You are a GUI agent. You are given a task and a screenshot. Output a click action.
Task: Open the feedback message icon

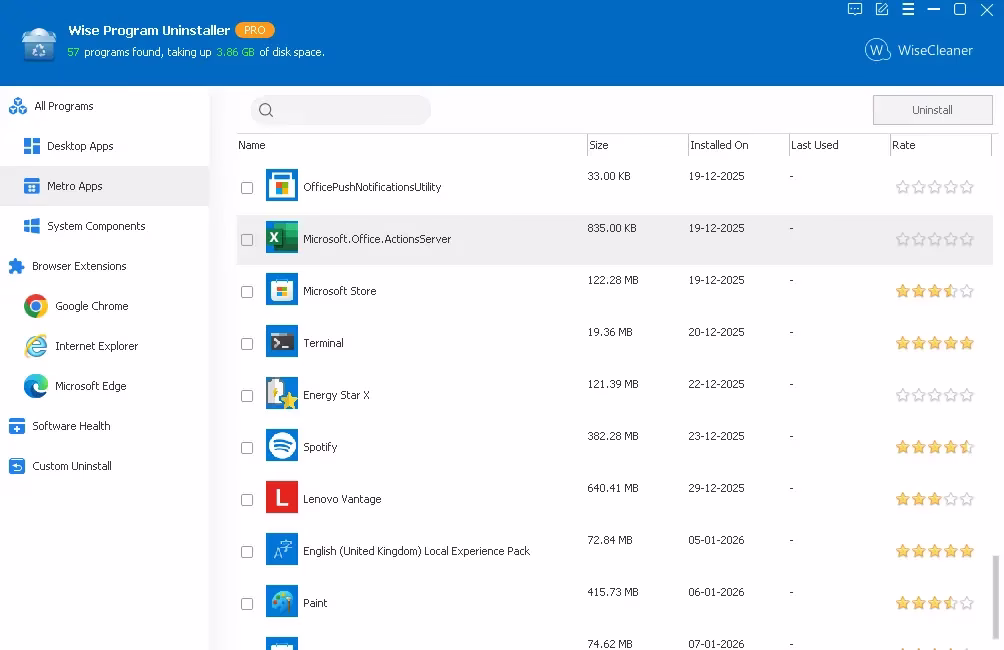855,10
